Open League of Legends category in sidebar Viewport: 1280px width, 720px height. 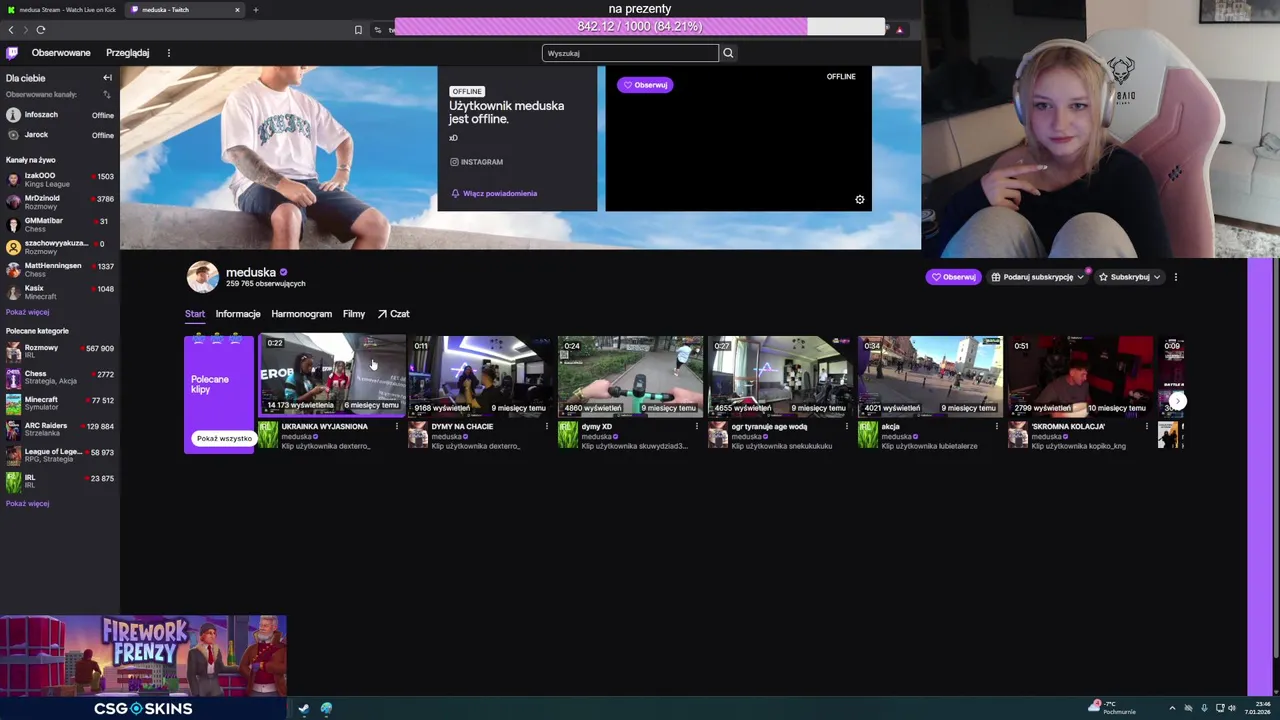pos(60,456)
